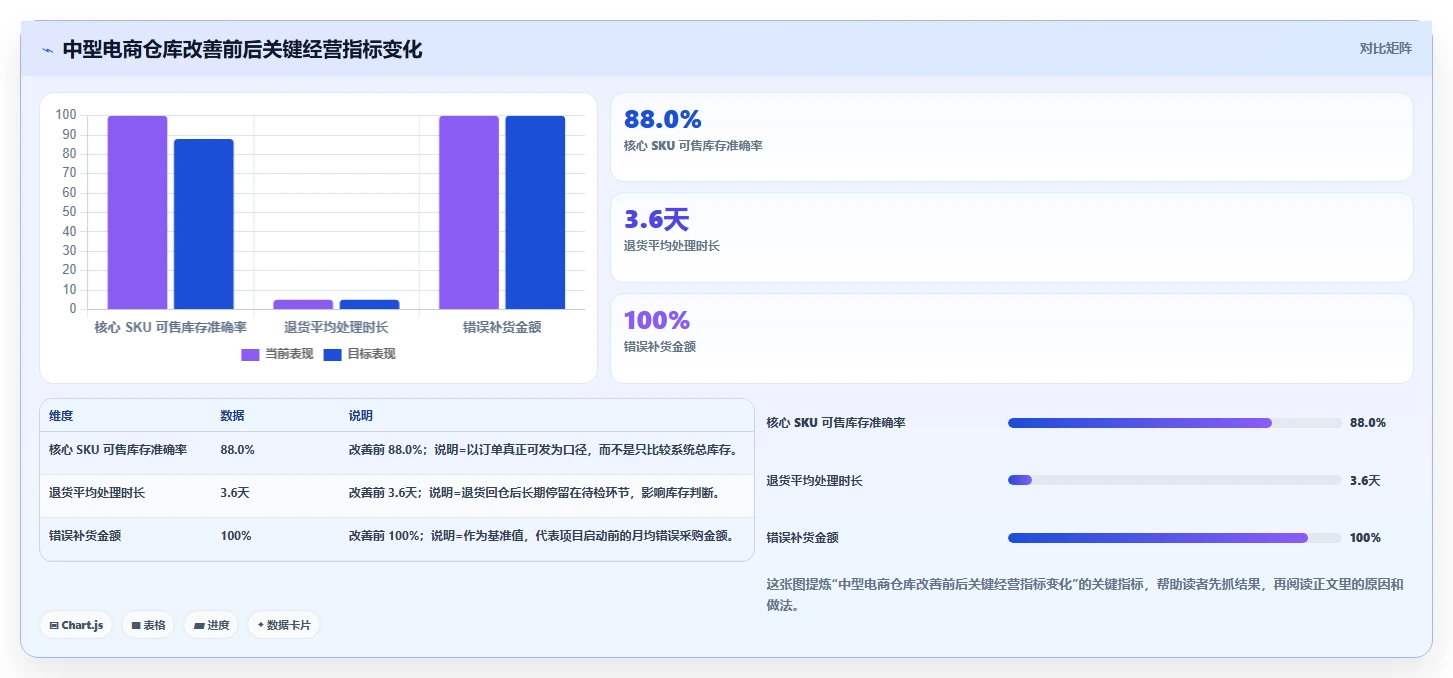
Task: Click the summary paragraph starting 这张图提炼
Action: coord(1085,595)
